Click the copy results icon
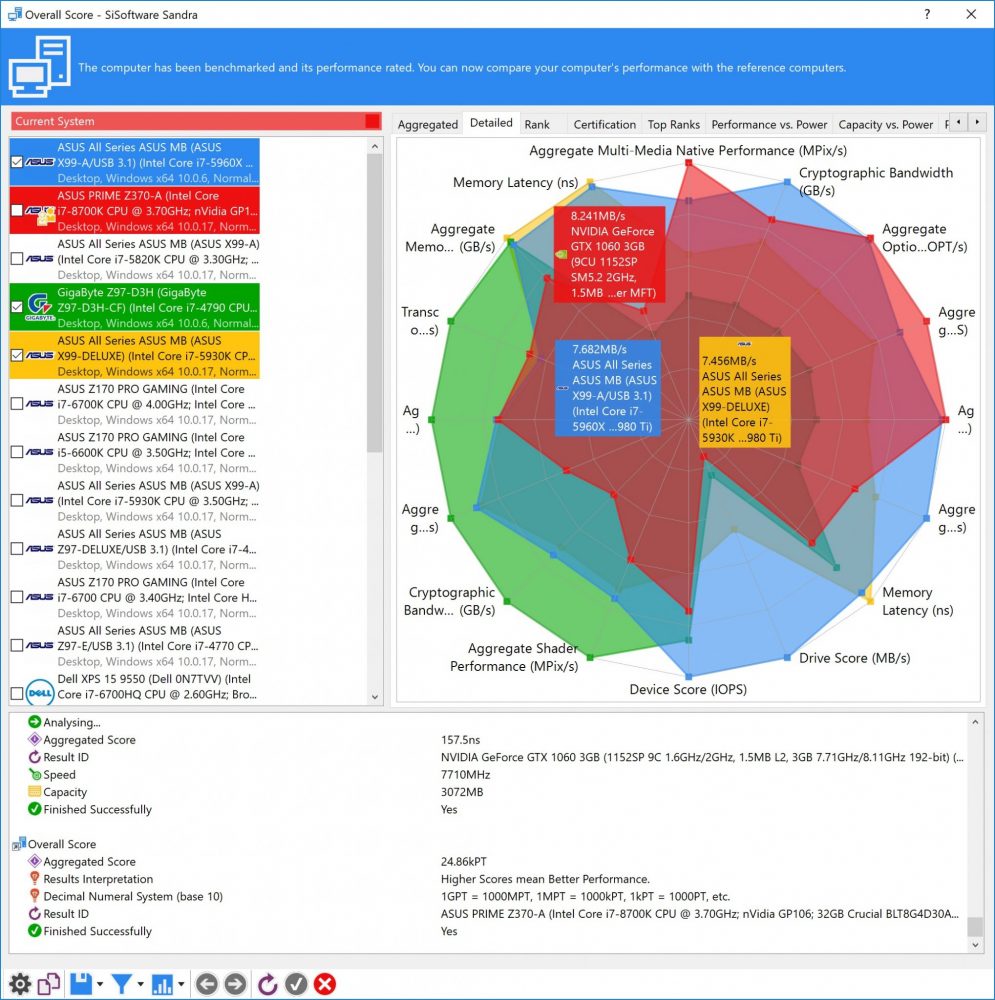This screenshot has width=995, height=1000. point(49,984)
